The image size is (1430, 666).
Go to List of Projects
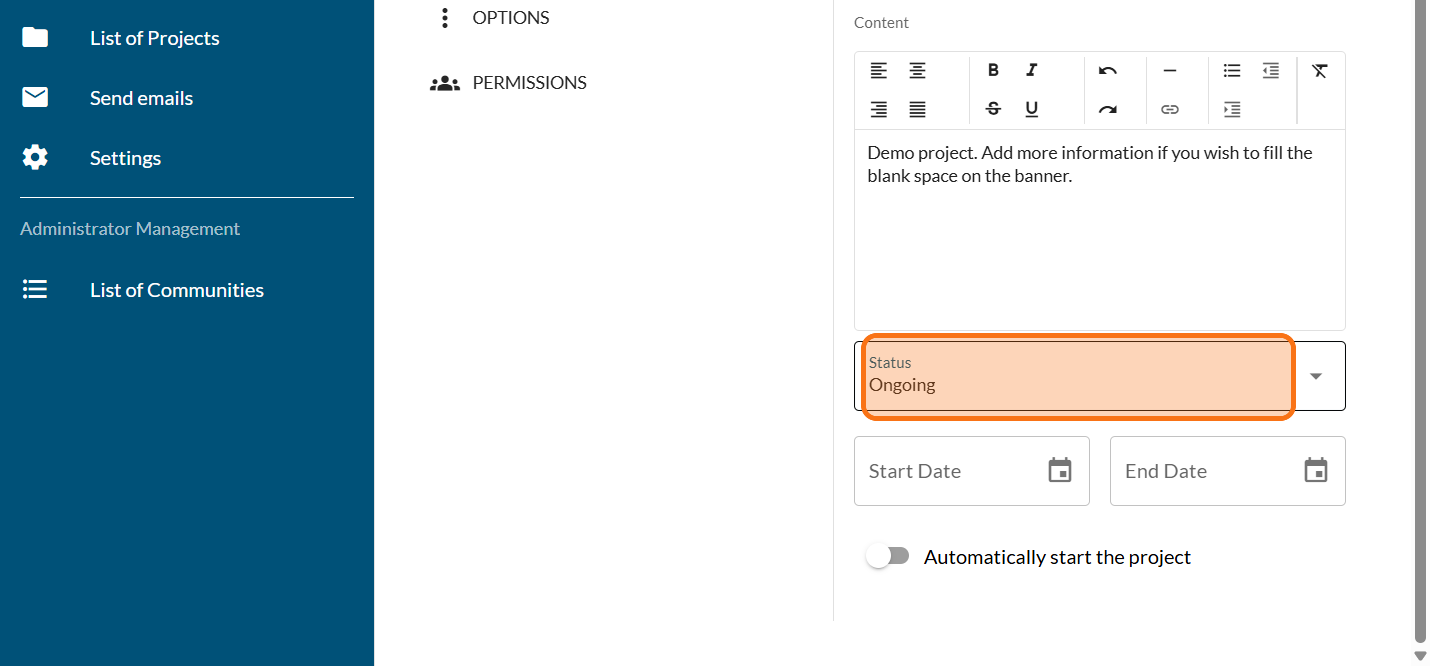click(154, 38)
